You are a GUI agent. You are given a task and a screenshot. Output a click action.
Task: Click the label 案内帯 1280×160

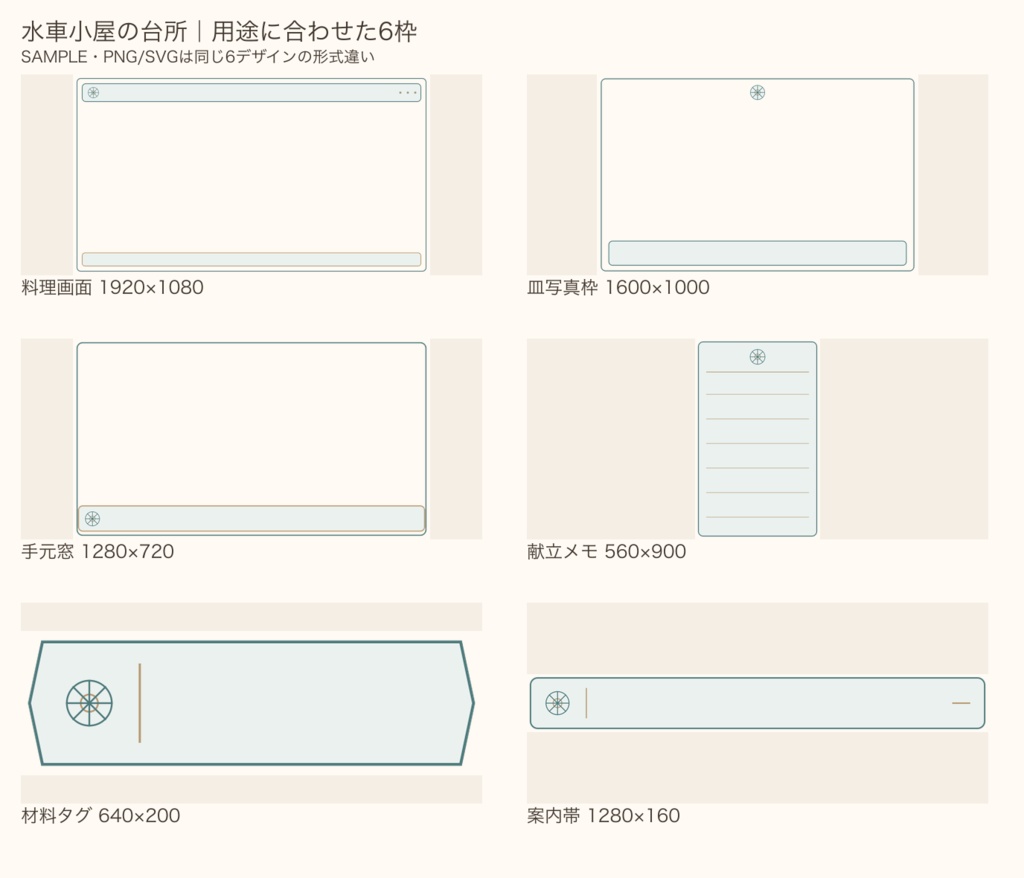tap(603, 815)
